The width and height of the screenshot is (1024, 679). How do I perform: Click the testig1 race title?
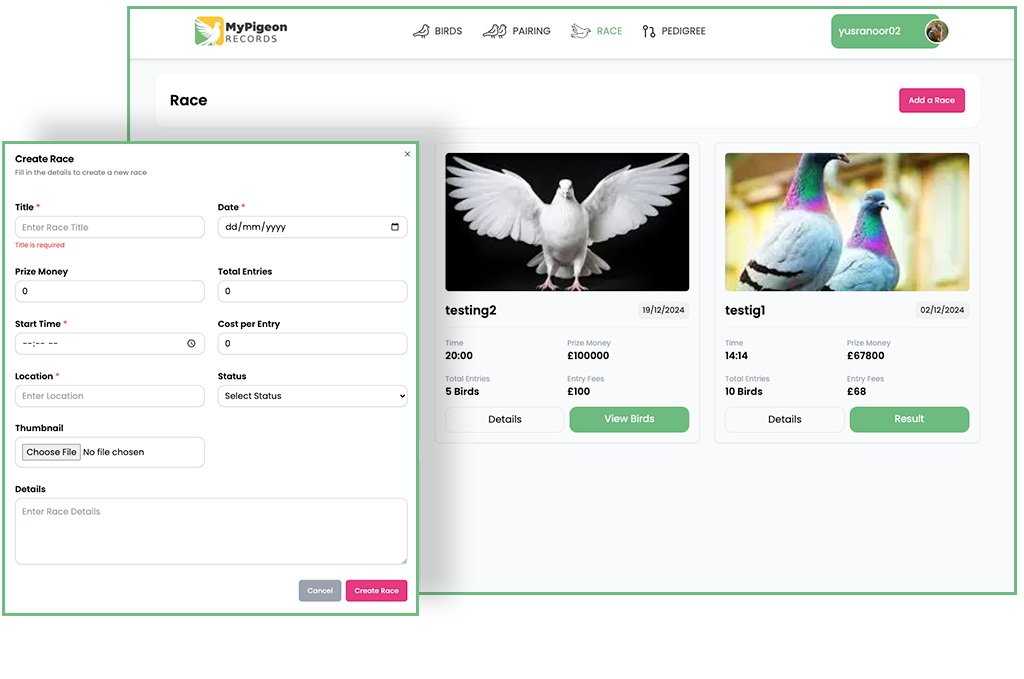tap(745, 311)
